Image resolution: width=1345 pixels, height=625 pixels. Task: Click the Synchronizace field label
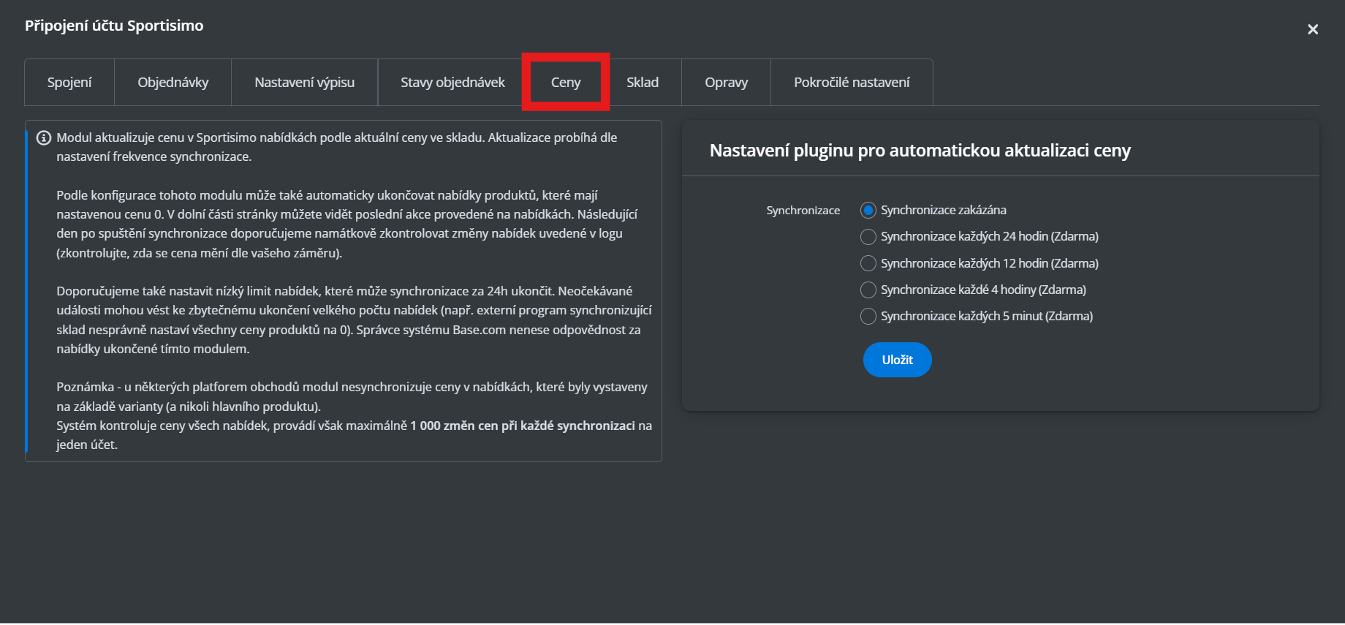[x=803, y=210]
